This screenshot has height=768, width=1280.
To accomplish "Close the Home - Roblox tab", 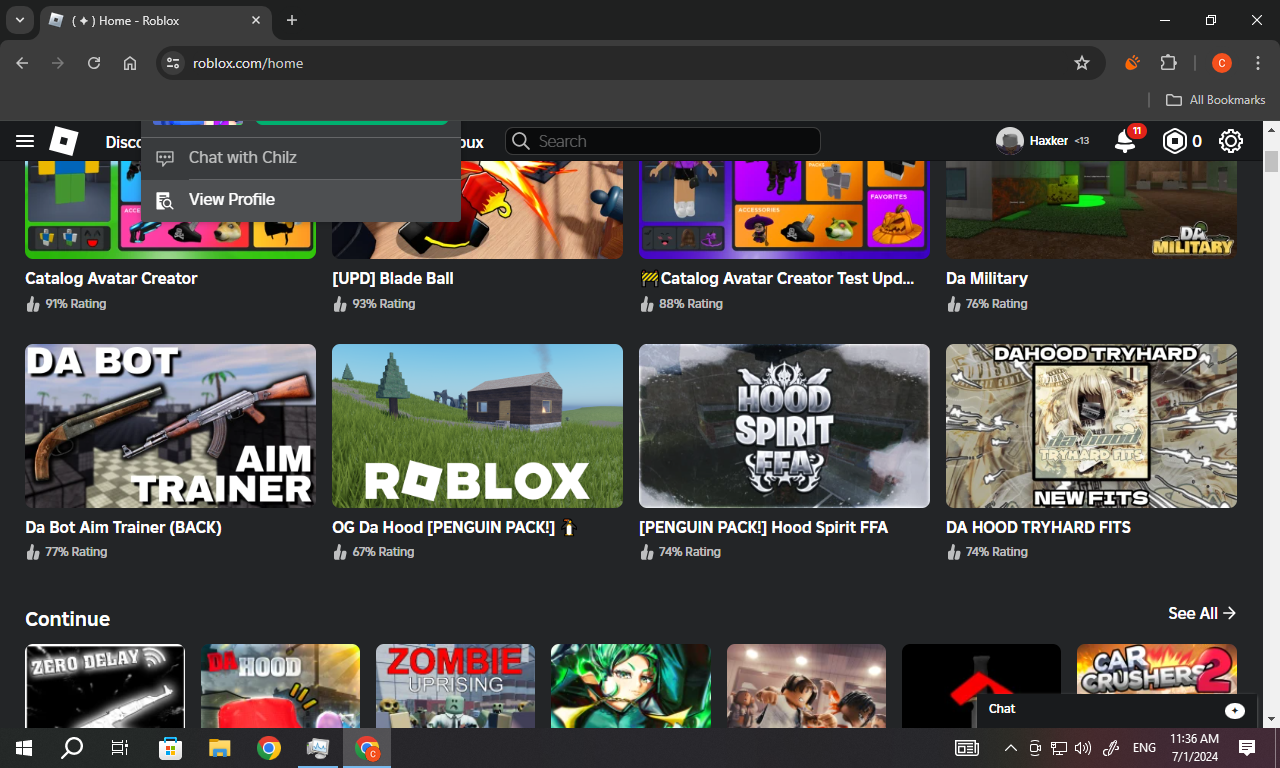I will click(x=257, y=20).
